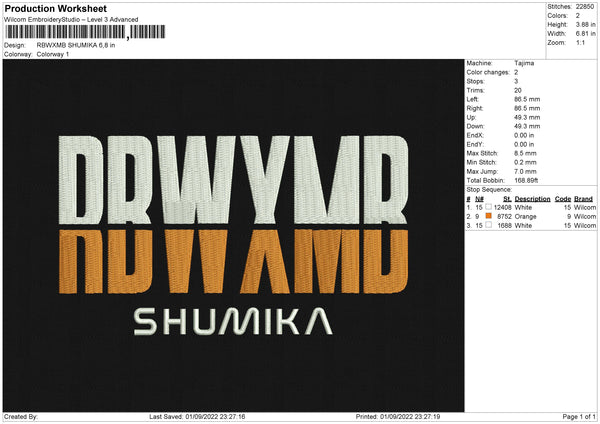Click the 'Description' column header
Screen dimensions: 600x424
point(532,199)
